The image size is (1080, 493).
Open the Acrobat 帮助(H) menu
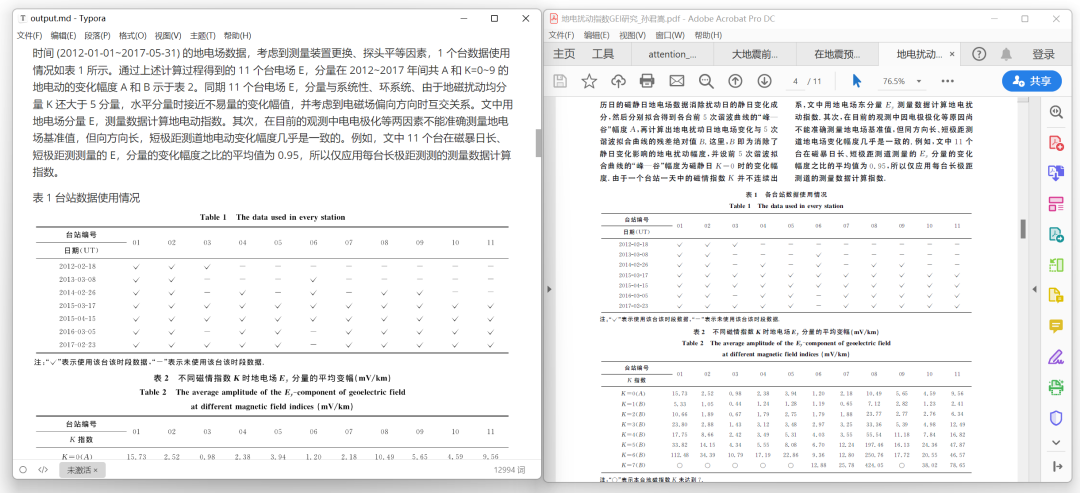tap(708, 36)
